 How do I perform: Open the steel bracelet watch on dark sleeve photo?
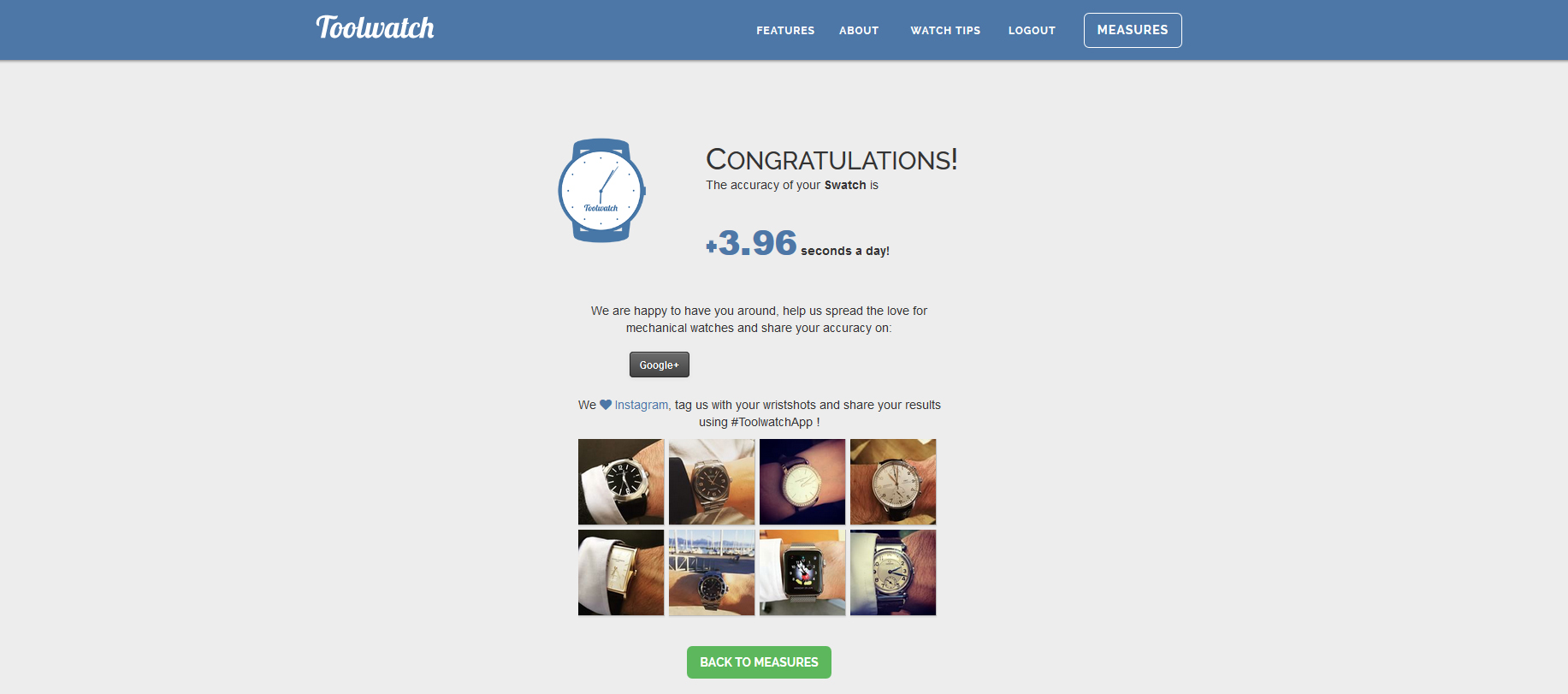pyautogui.click(x=712, y=482)
